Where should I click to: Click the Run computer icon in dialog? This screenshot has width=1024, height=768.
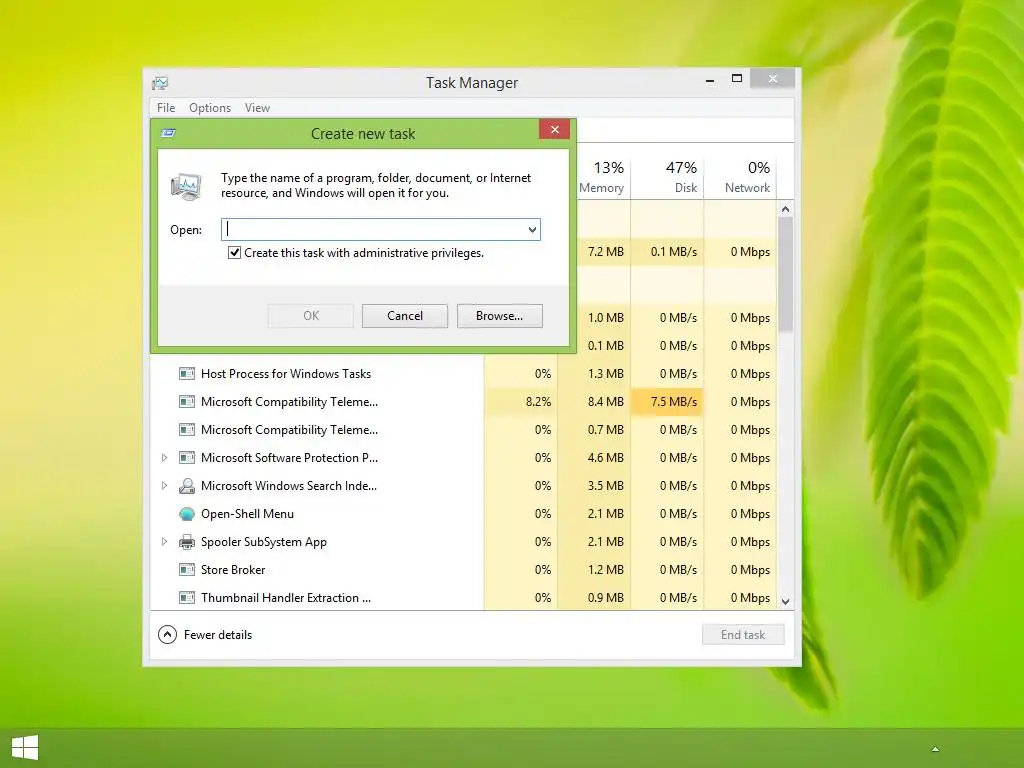pyautogui.click(x=186, y=185)
